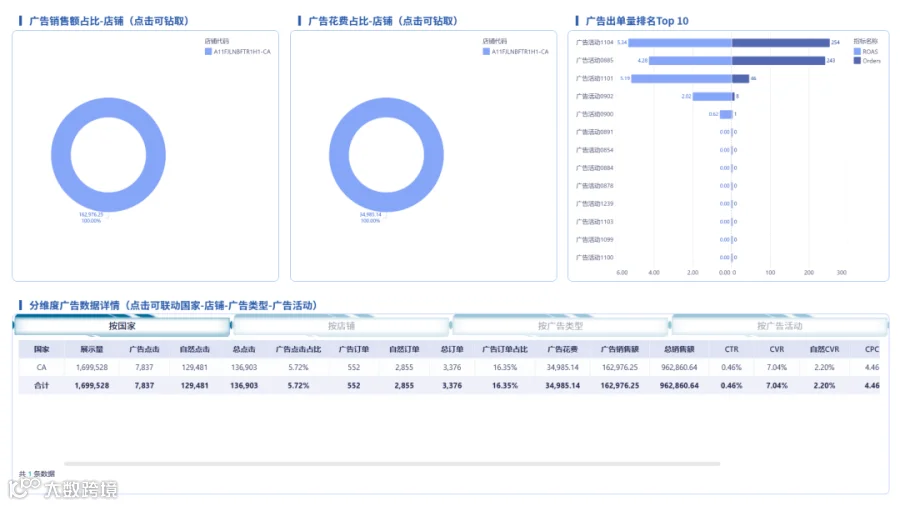Select the CA country row cell
The height and width of the screenshot is (506, 900).
pyautogui.click(x=41, y=367)
